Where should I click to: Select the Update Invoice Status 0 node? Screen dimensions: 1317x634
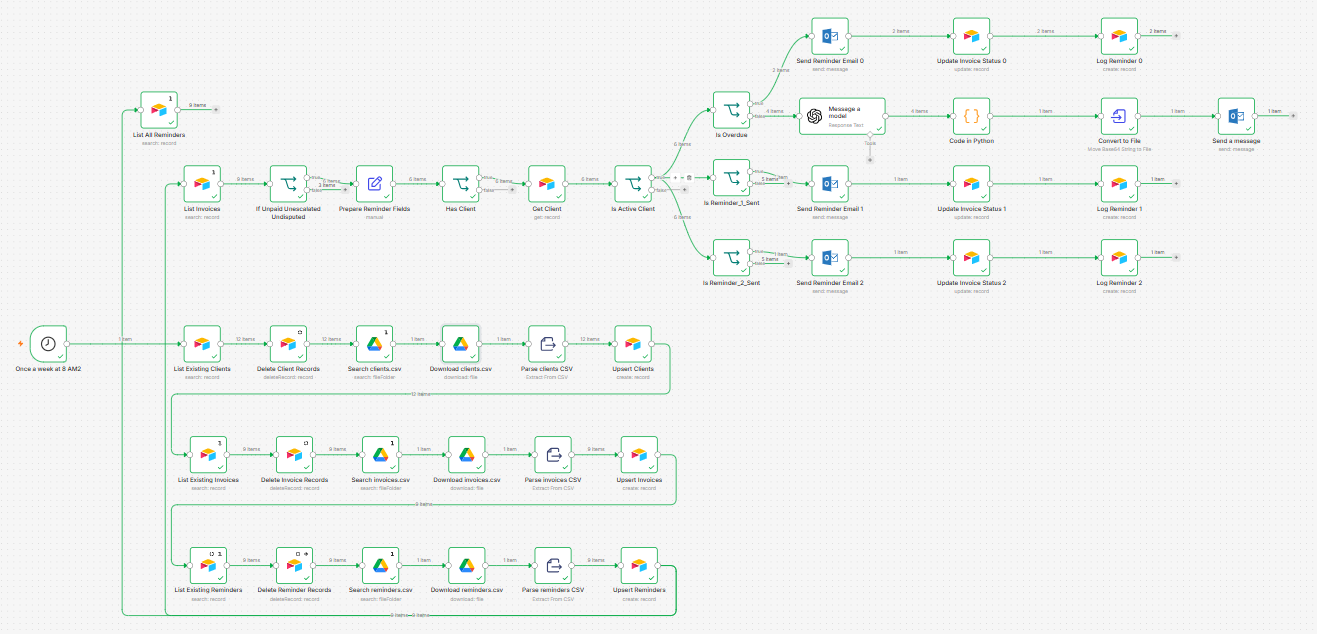[x=971, y=36]
